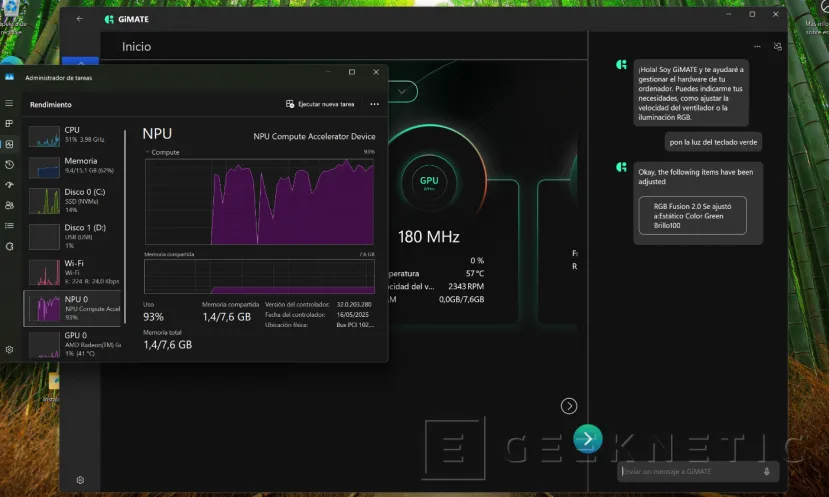Click the driver date 16/05/2025
Screen dimensions: 829x497
click(x=353, y=315)
